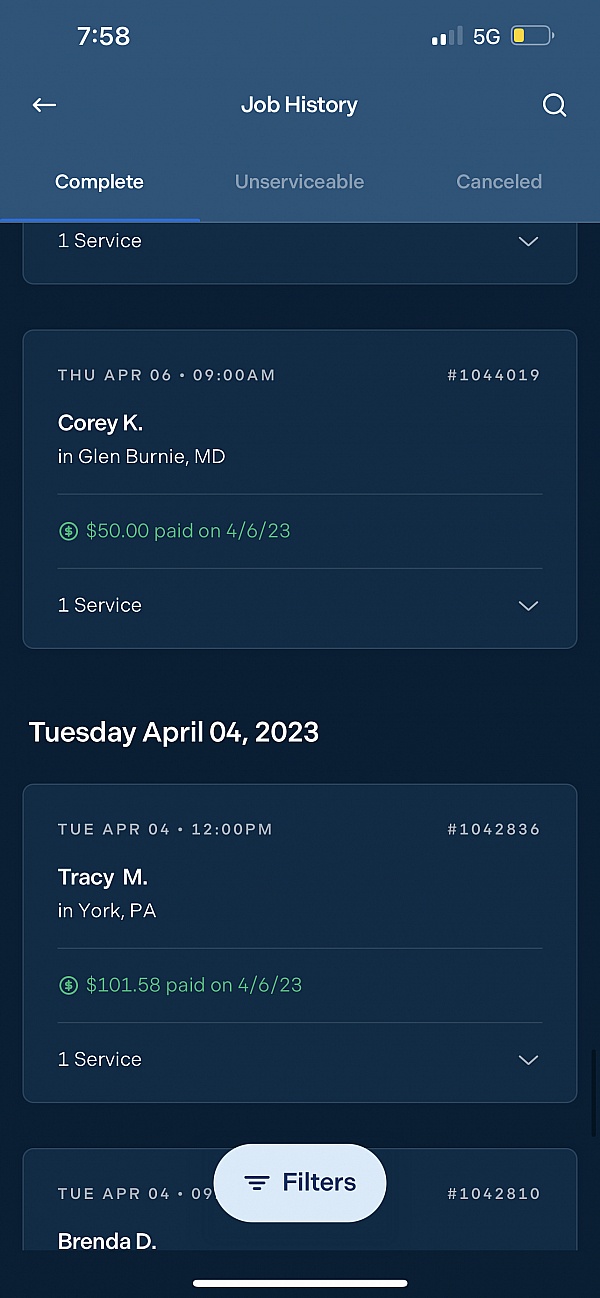Expand the topmost job's service chevron
This screenshot has height=1298, width=600.
point(528,241)
